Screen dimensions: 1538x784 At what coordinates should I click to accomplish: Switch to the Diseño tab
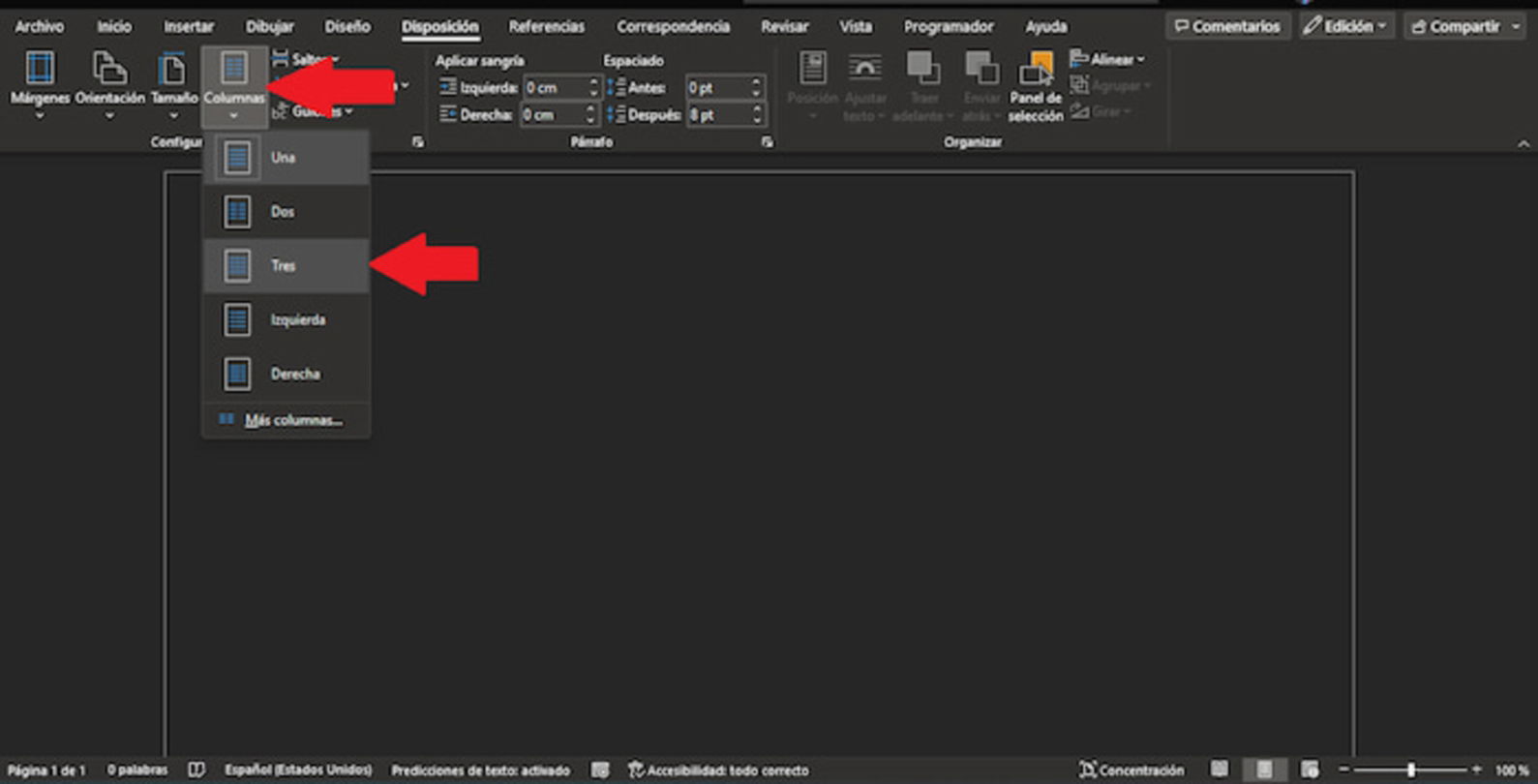(347, 26)
